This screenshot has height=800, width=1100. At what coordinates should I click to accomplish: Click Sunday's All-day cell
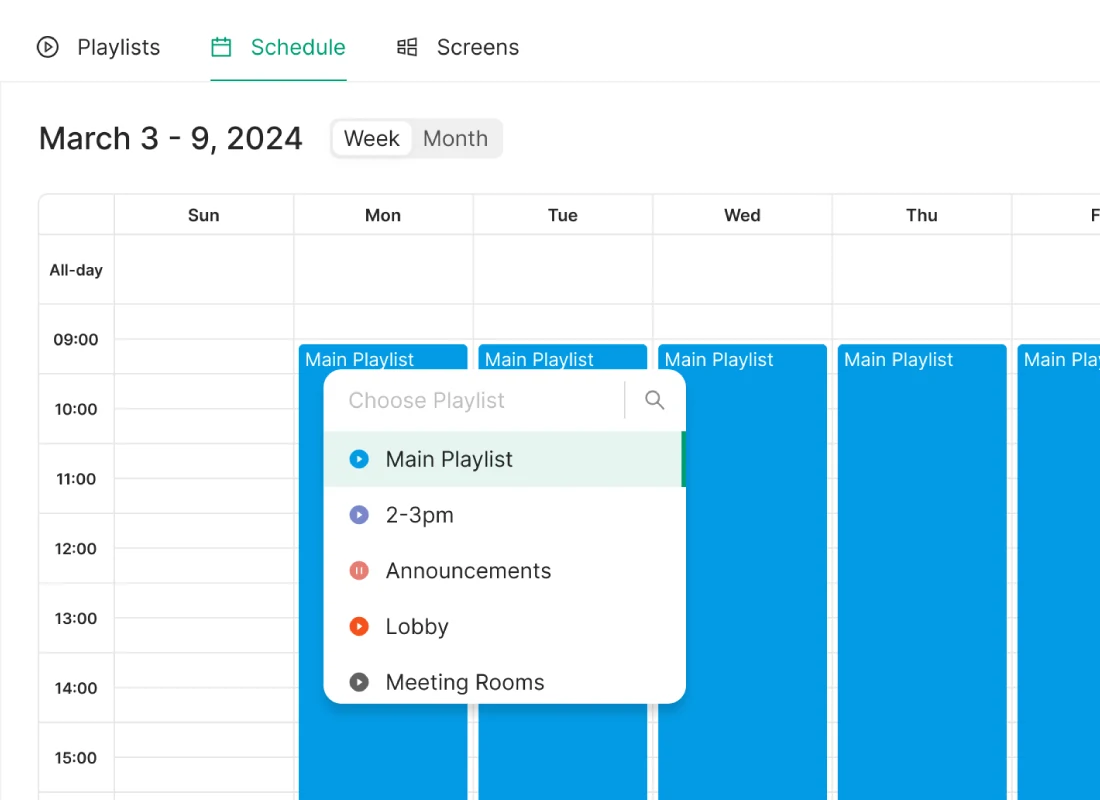(203, 269)
